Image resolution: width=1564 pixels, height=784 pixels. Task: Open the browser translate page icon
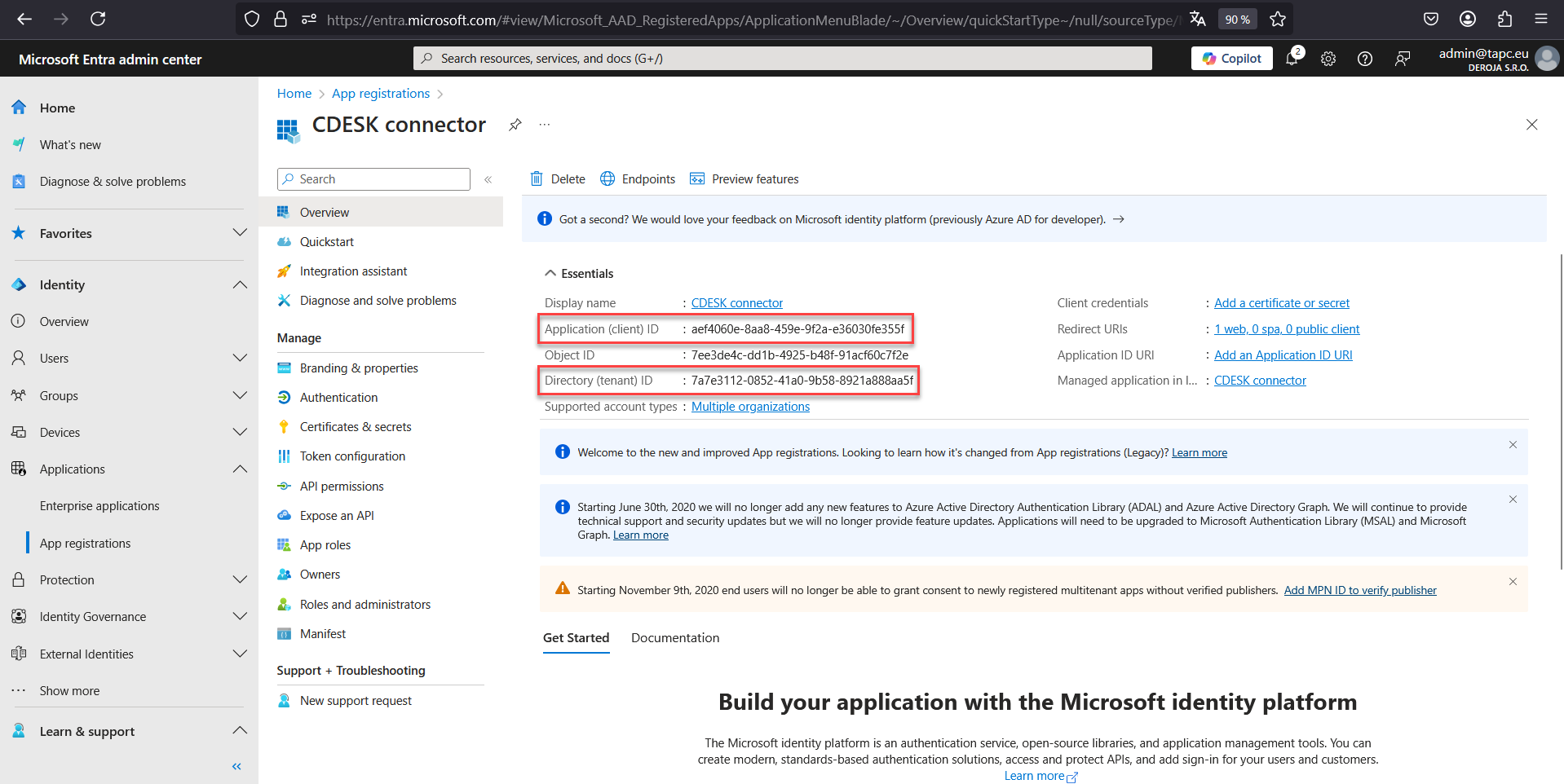(x=1197, y=19)
